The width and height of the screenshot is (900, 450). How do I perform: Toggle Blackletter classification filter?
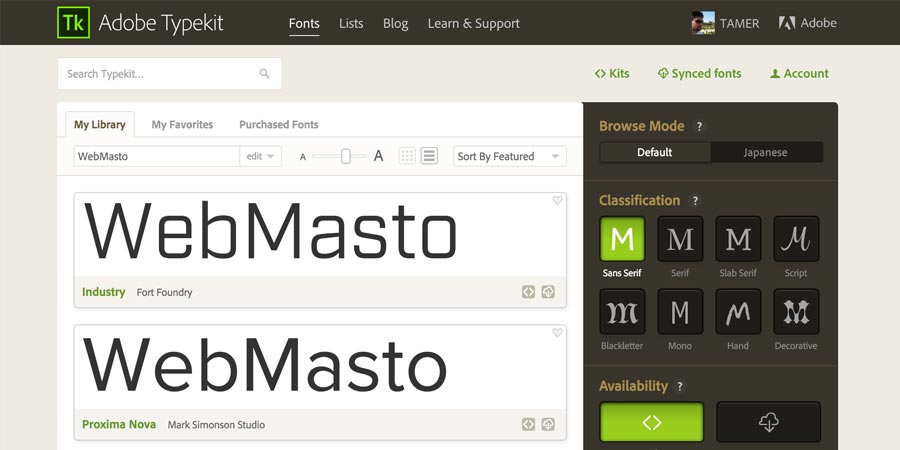(x=622, y=312)
